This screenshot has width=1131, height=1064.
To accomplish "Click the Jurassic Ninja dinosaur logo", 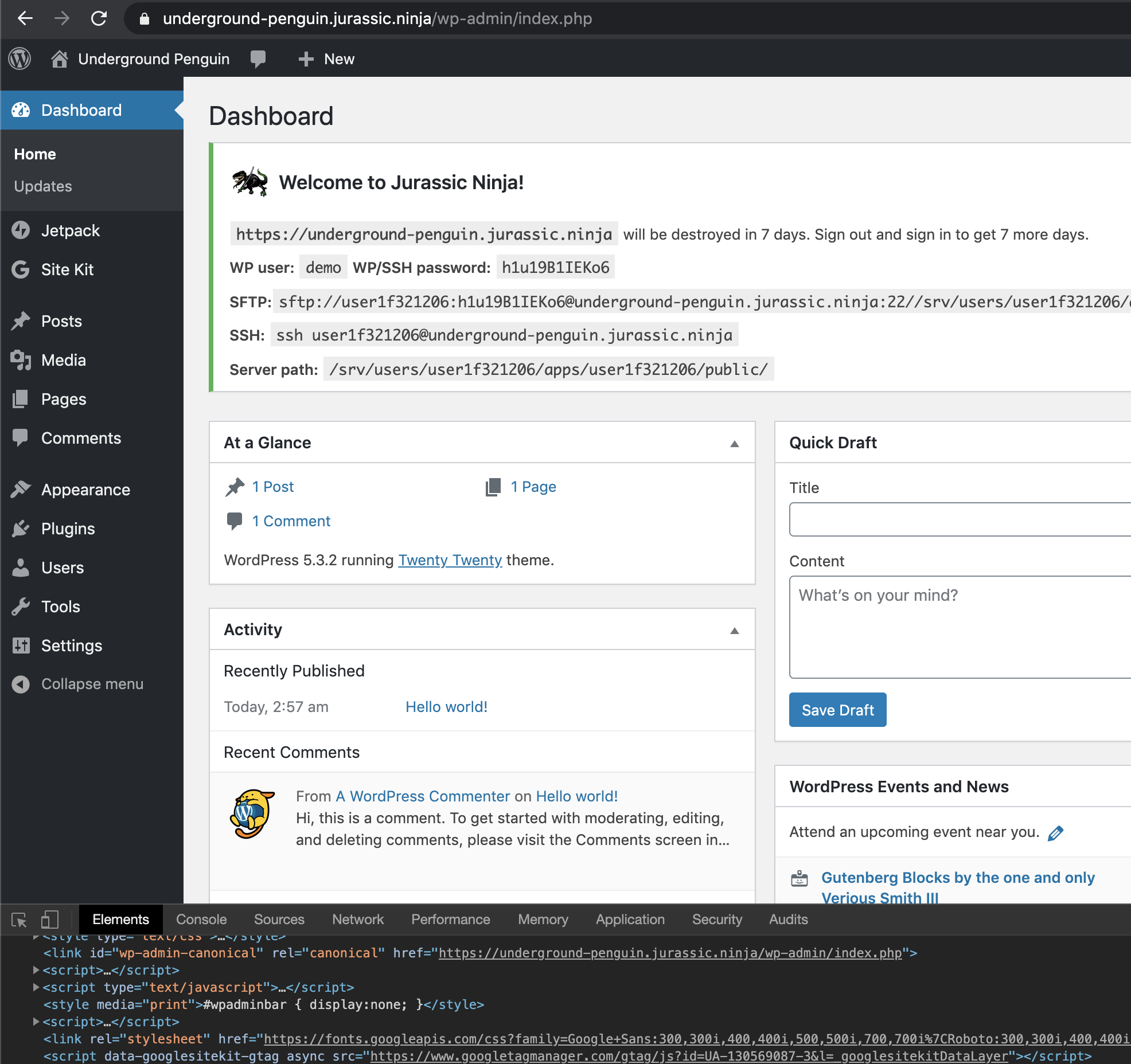I will (x=250, y=182).
